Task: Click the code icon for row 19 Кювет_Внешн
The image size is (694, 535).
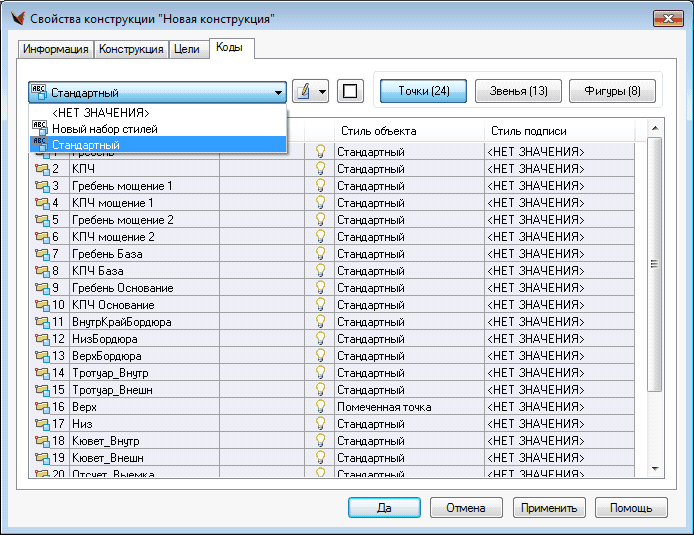Action: [x=42, y=458]
